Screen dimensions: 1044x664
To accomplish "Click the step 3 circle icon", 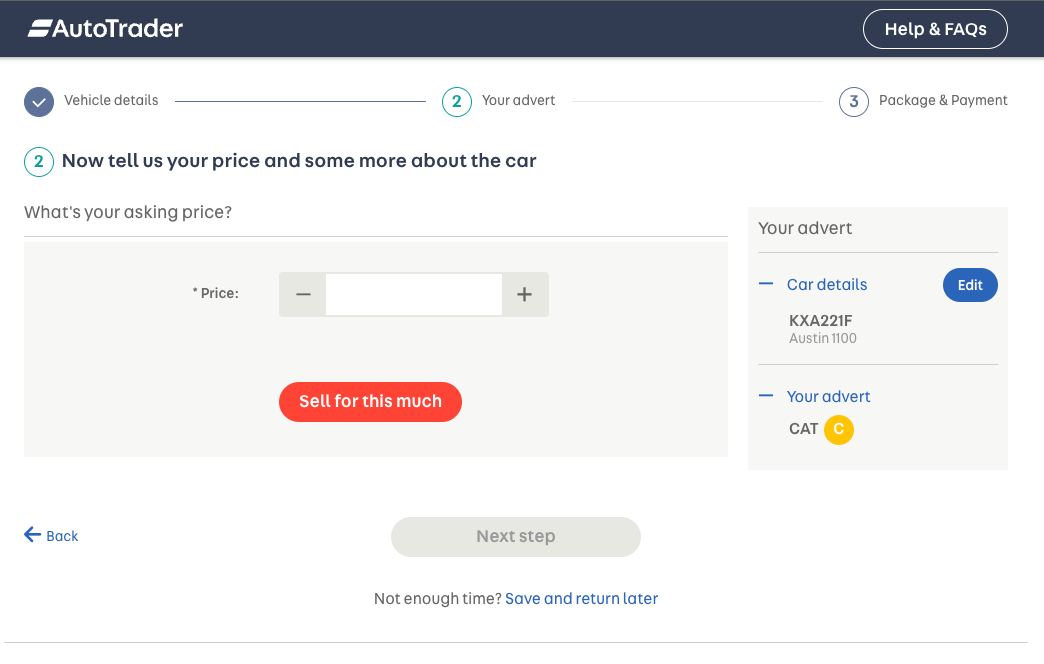I will [853, 101].
